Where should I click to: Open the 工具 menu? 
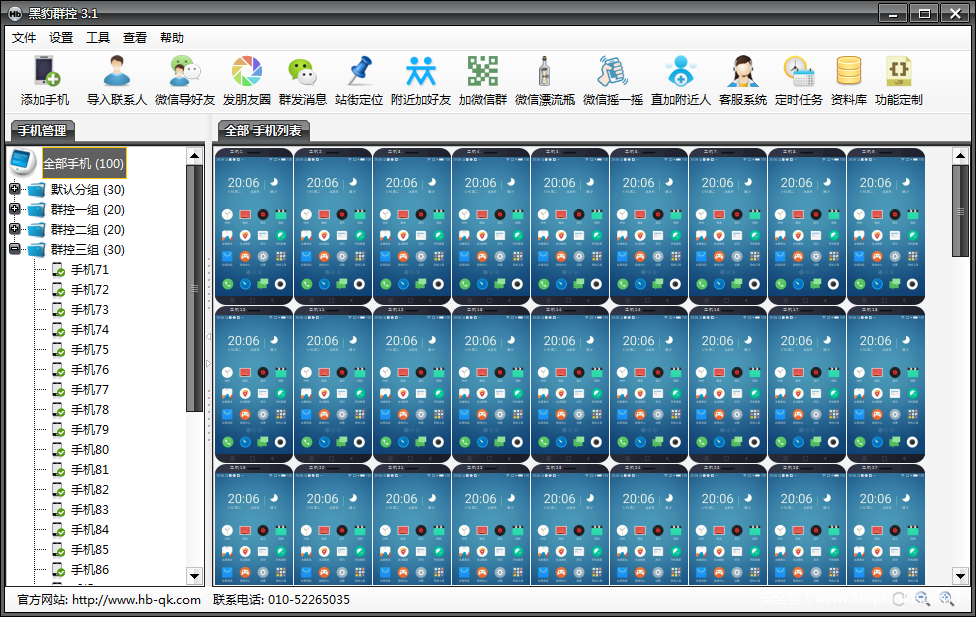click(x=98, y=38)
